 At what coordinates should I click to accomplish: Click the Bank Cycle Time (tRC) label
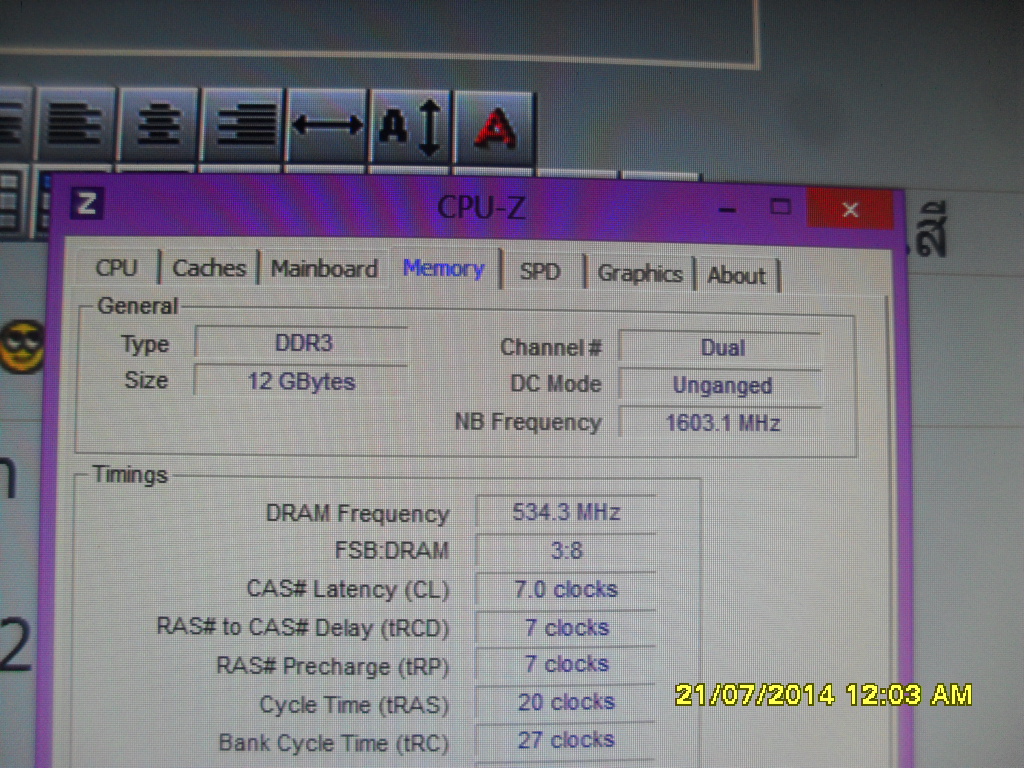coord(333,743)
